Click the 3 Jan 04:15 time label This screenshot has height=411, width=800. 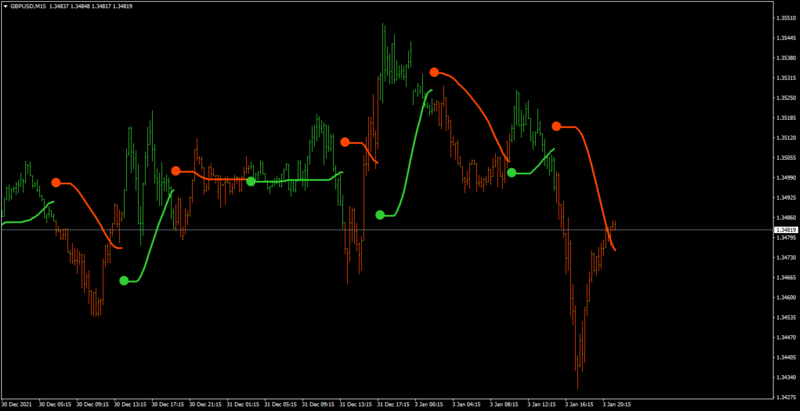coord(466,404)
